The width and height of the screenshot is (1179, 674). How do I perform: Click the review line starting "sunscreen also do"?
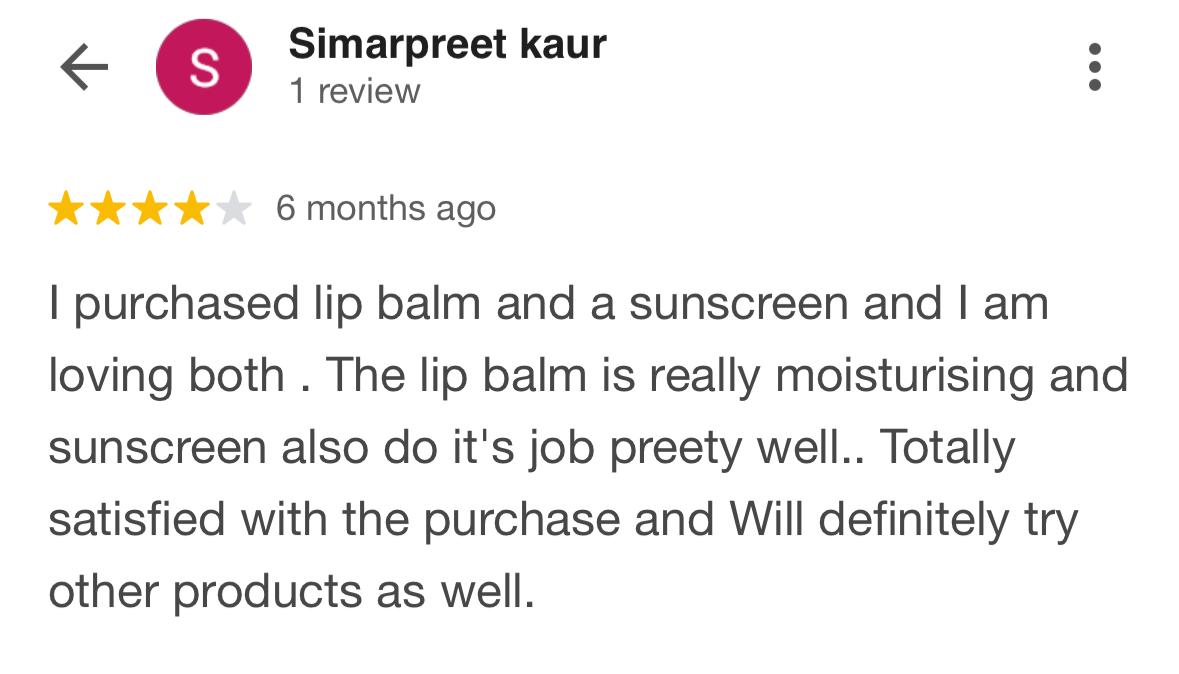(x=531, y=448)
